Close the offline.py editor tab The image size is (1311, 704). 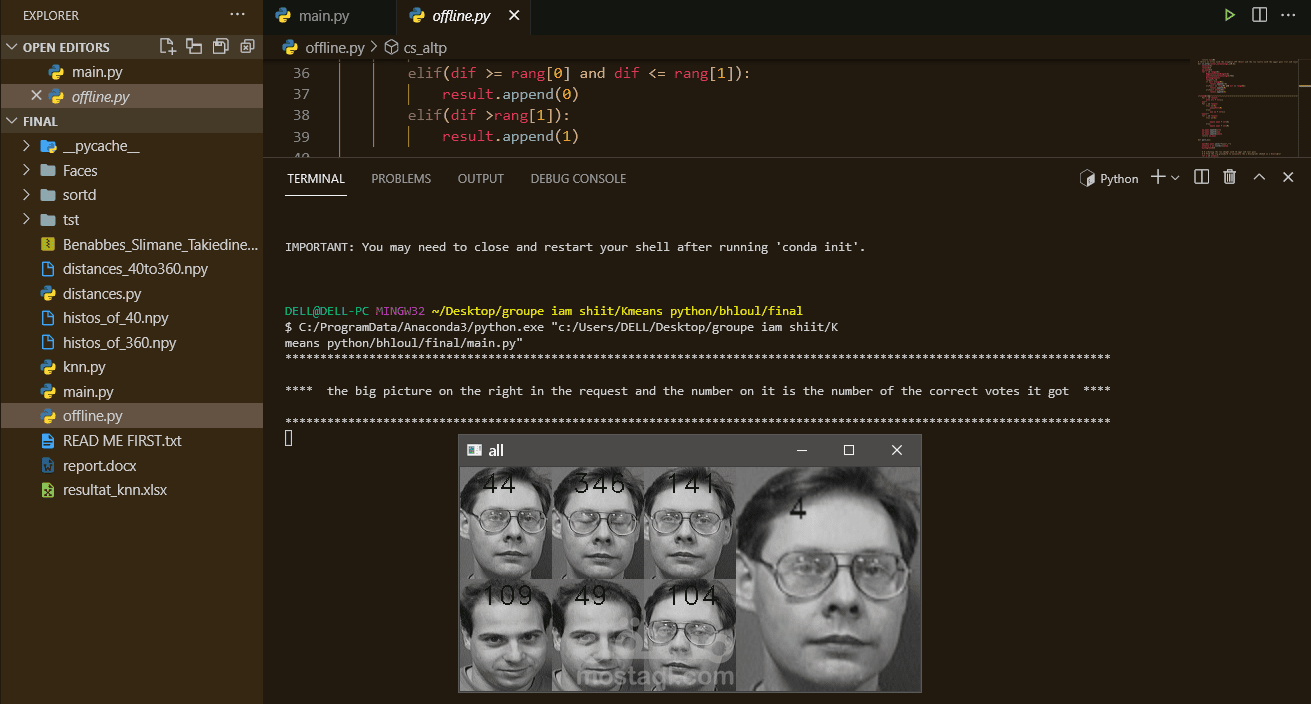(514, 16)
